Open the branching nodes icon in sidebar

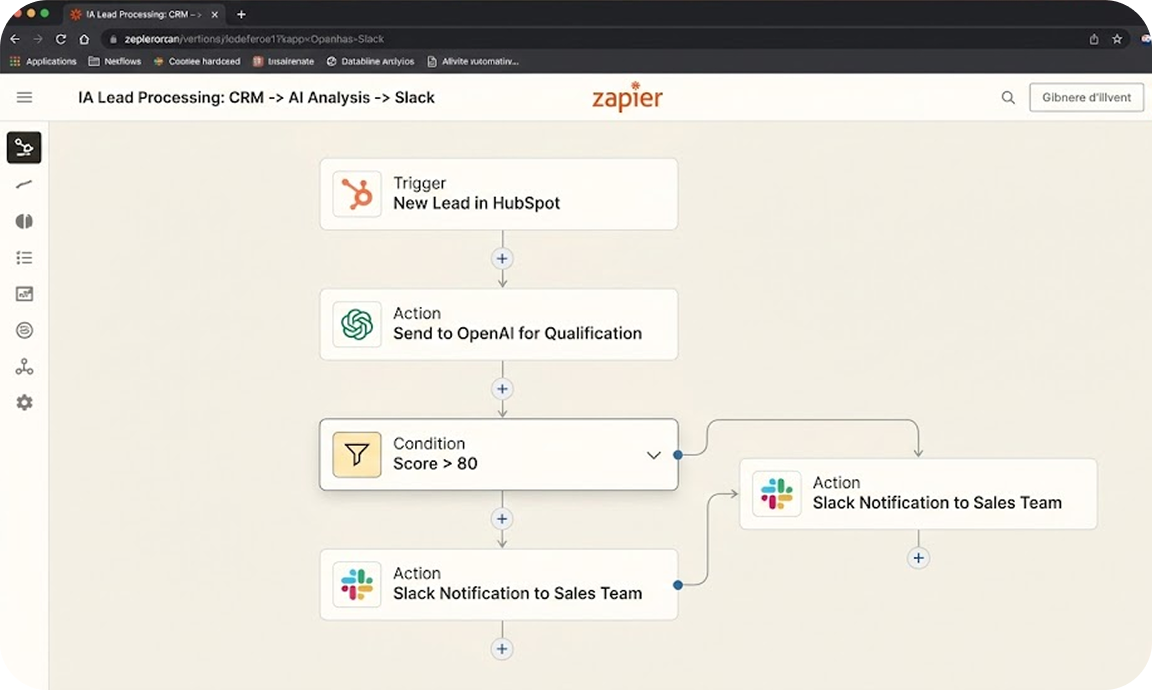[x=24, y=367]
